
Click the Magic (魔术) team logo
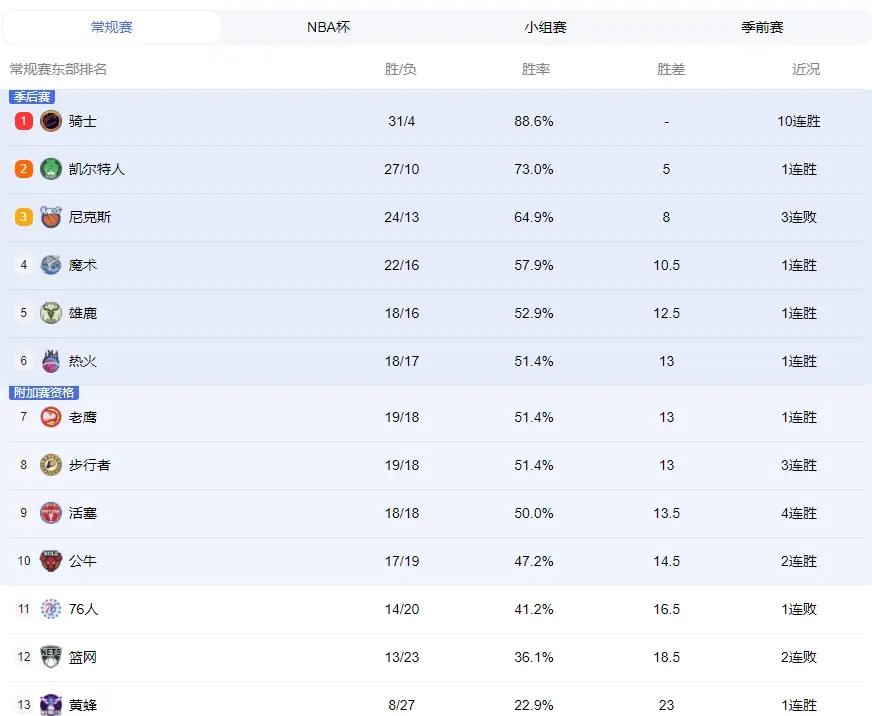[x=51, y=265]
